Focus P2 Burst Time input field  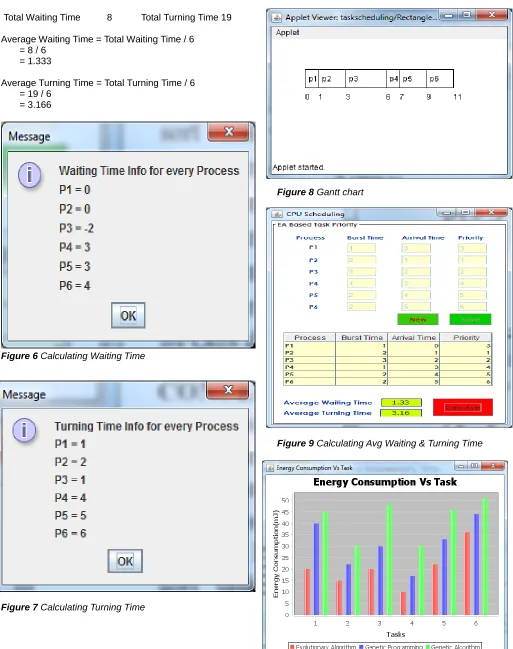coord(361,260)
